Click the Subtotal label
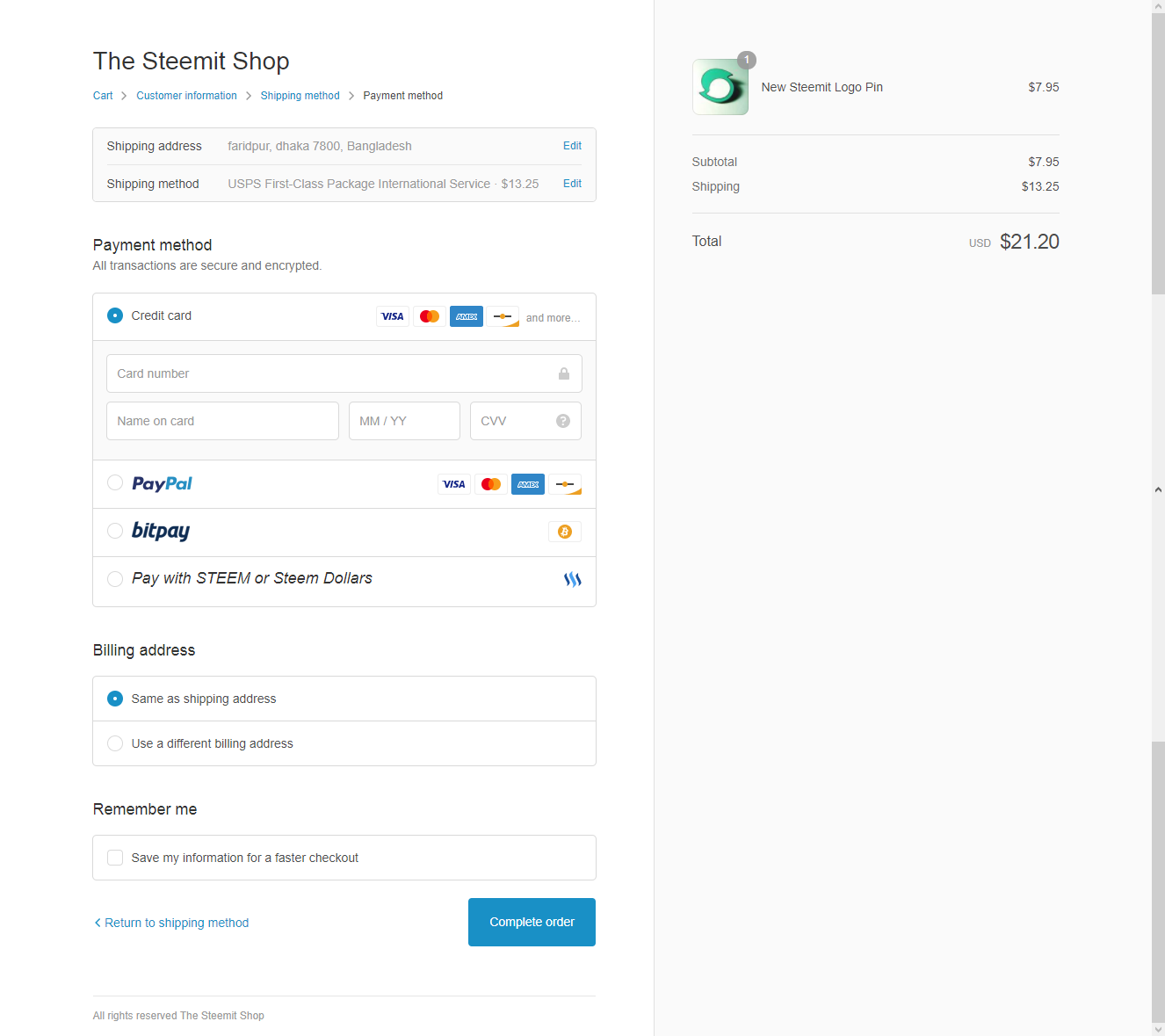 pyautogui.click(x=714, y=162)
